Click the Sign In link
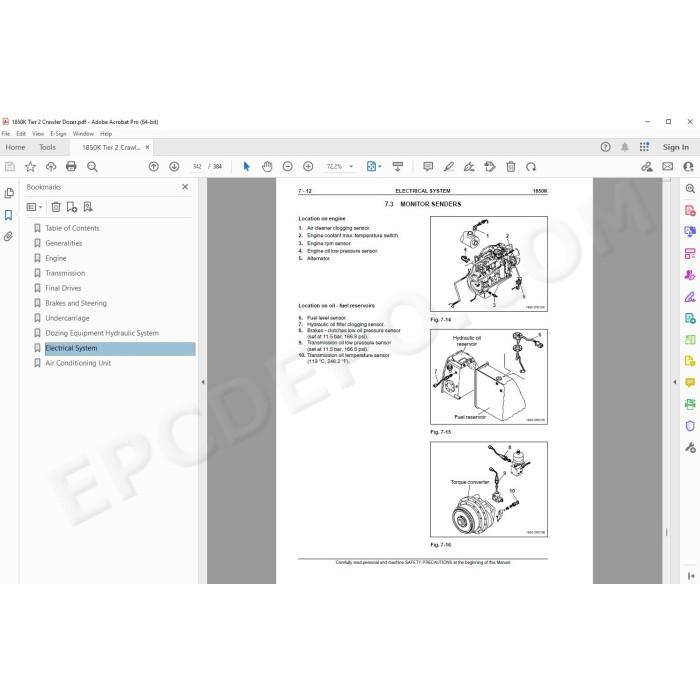700x700 pixels. pos(675,147)
